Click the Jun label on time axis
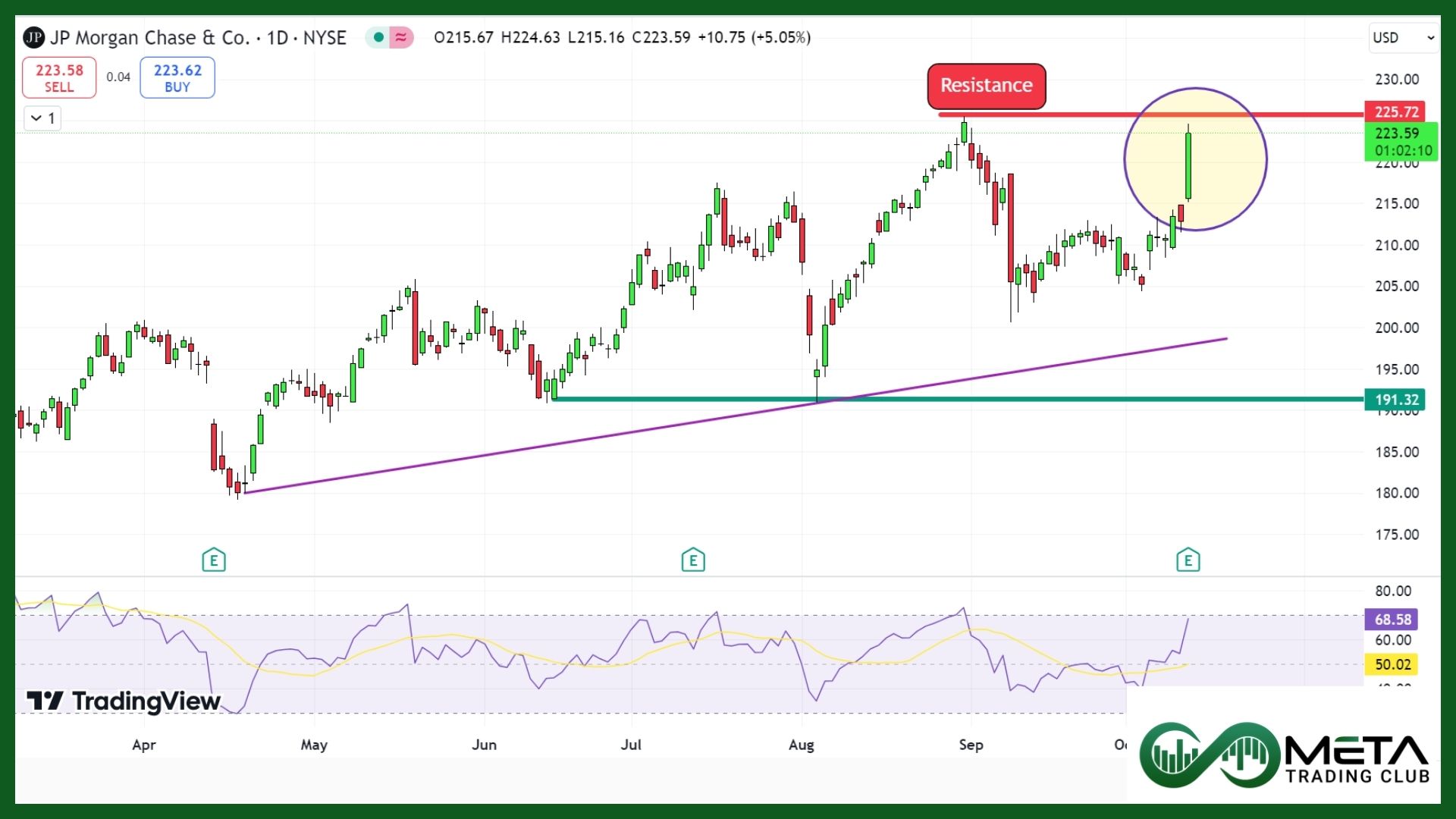 point(485,745)
